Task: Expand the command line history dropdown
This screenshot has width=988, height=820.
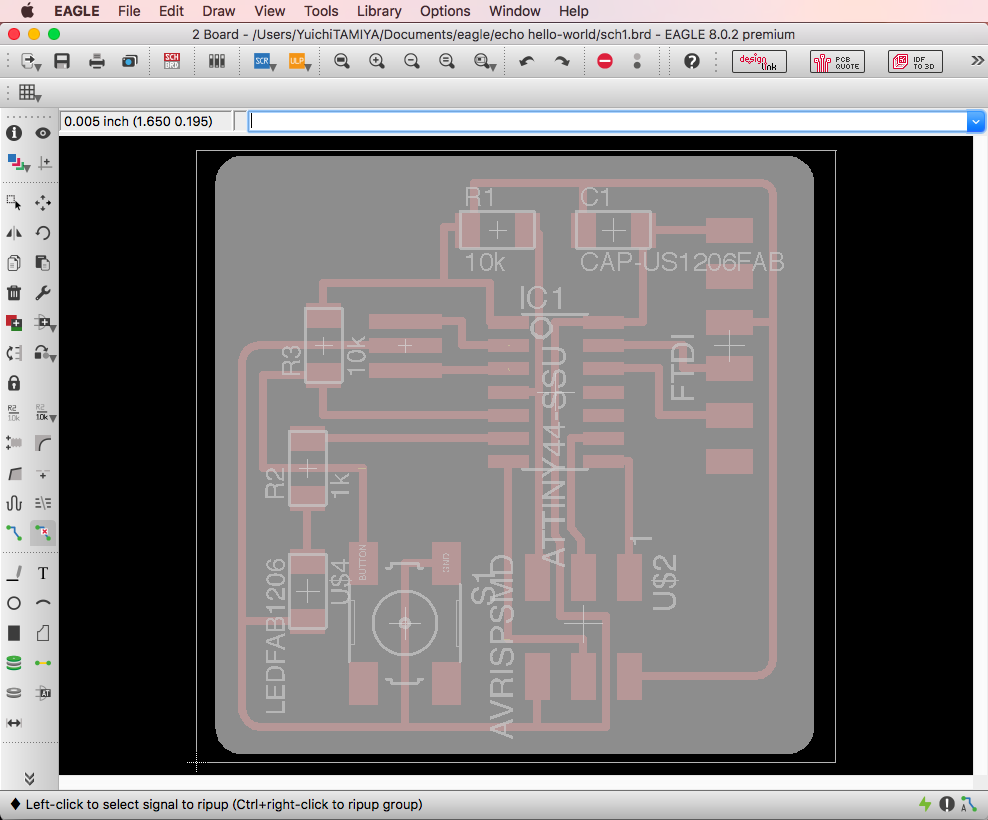Action: (x=975, y=122)
